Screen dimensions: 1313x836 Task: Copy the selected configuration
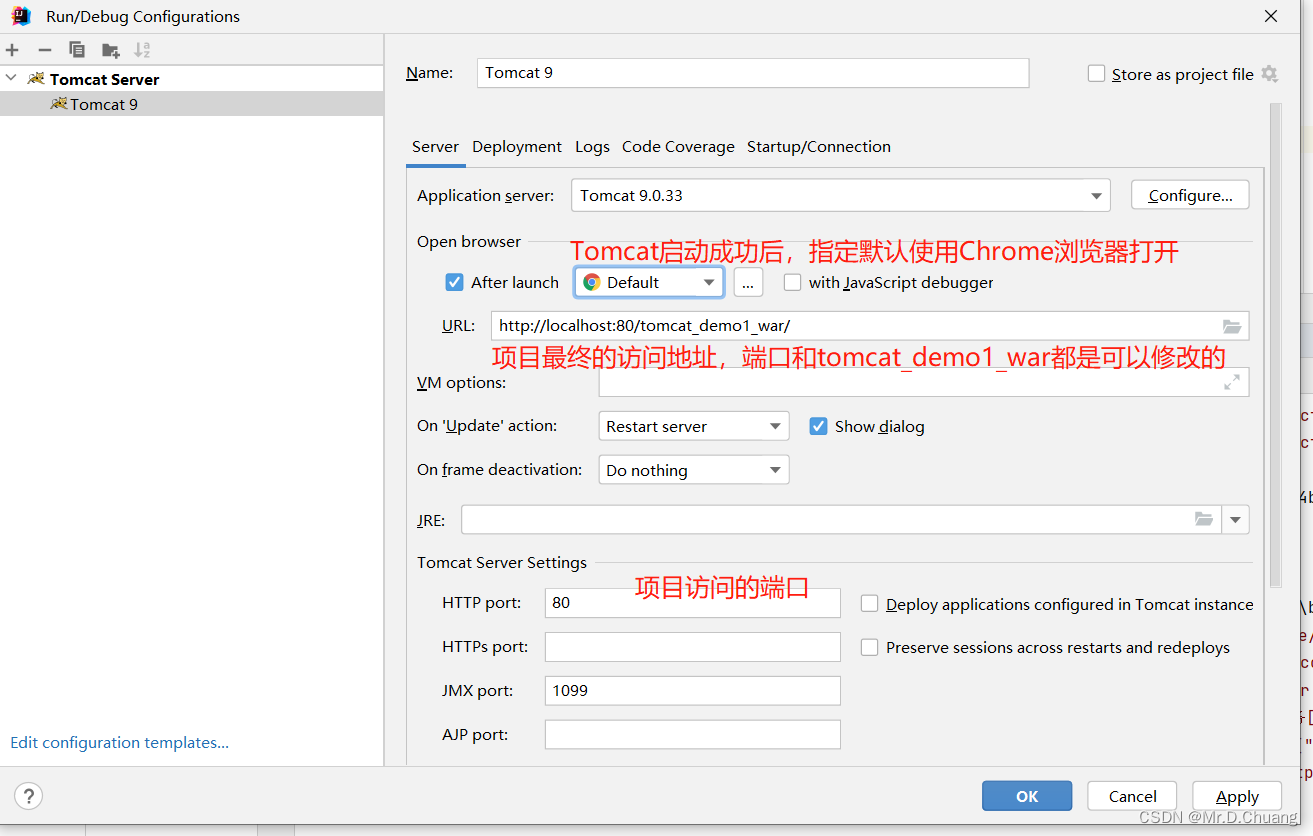pos(77,50)
